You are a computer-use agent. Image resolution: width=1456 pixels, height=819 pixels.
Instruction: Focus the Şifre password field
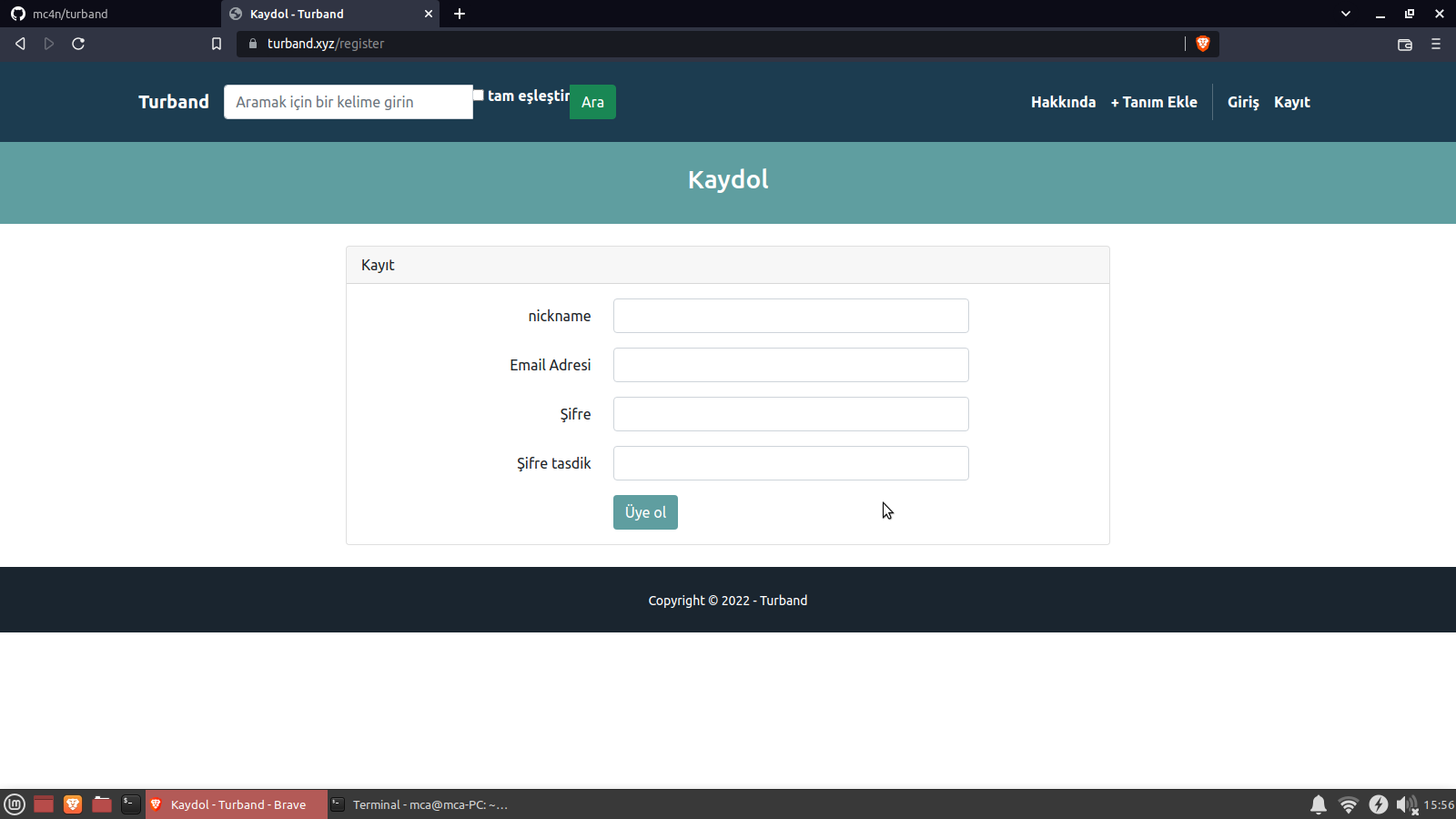[x=791, y=414]
